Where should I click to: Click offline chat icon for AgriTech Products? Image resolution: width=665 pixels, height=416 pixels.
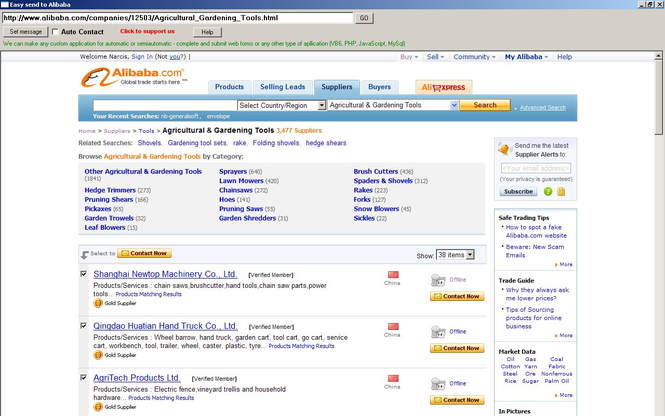[x=438, y=384]
